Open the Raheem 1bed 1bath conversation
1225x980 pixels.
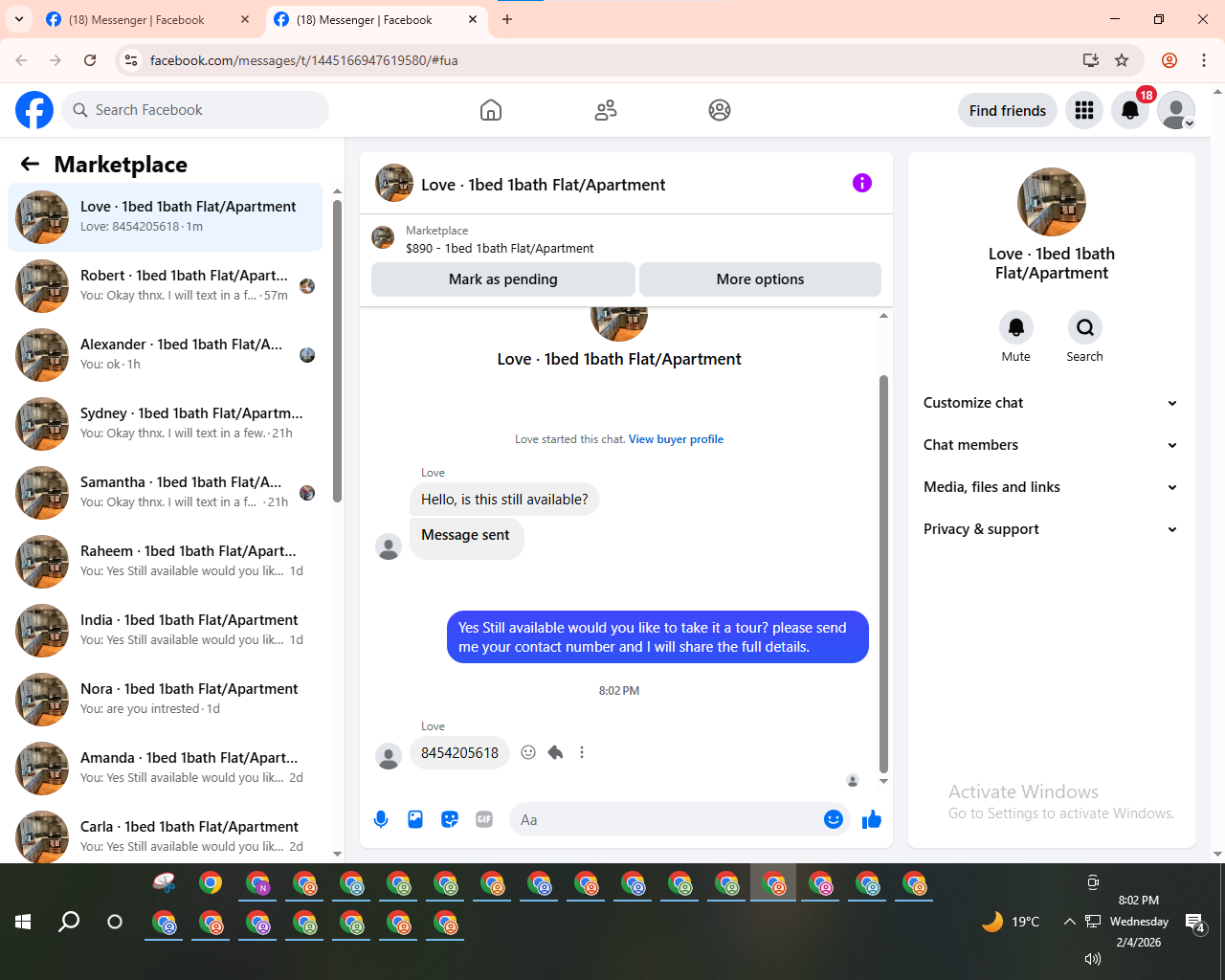tap(165, 562)
